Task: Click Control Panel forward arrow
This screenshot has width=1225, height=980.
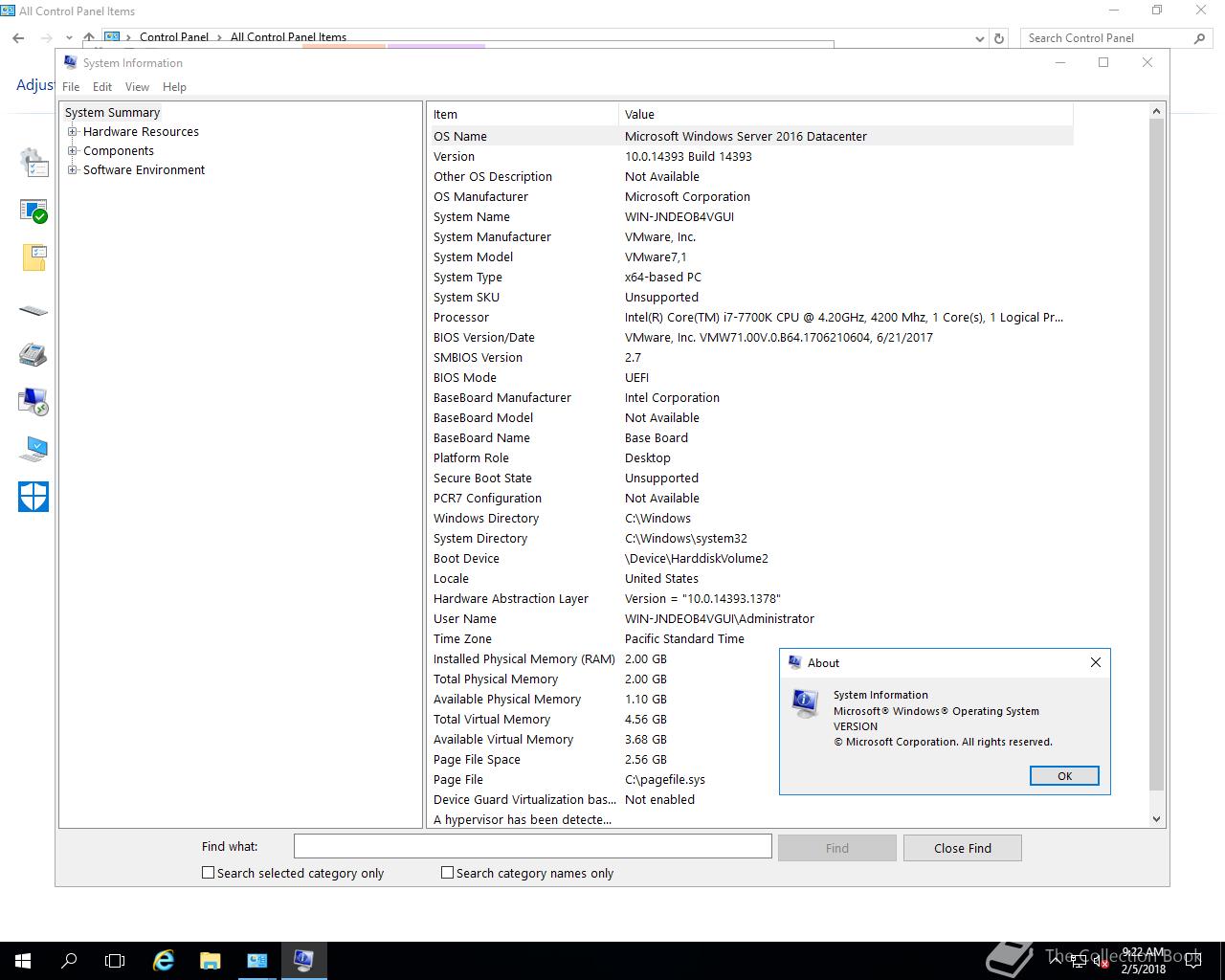Action: 46,38
